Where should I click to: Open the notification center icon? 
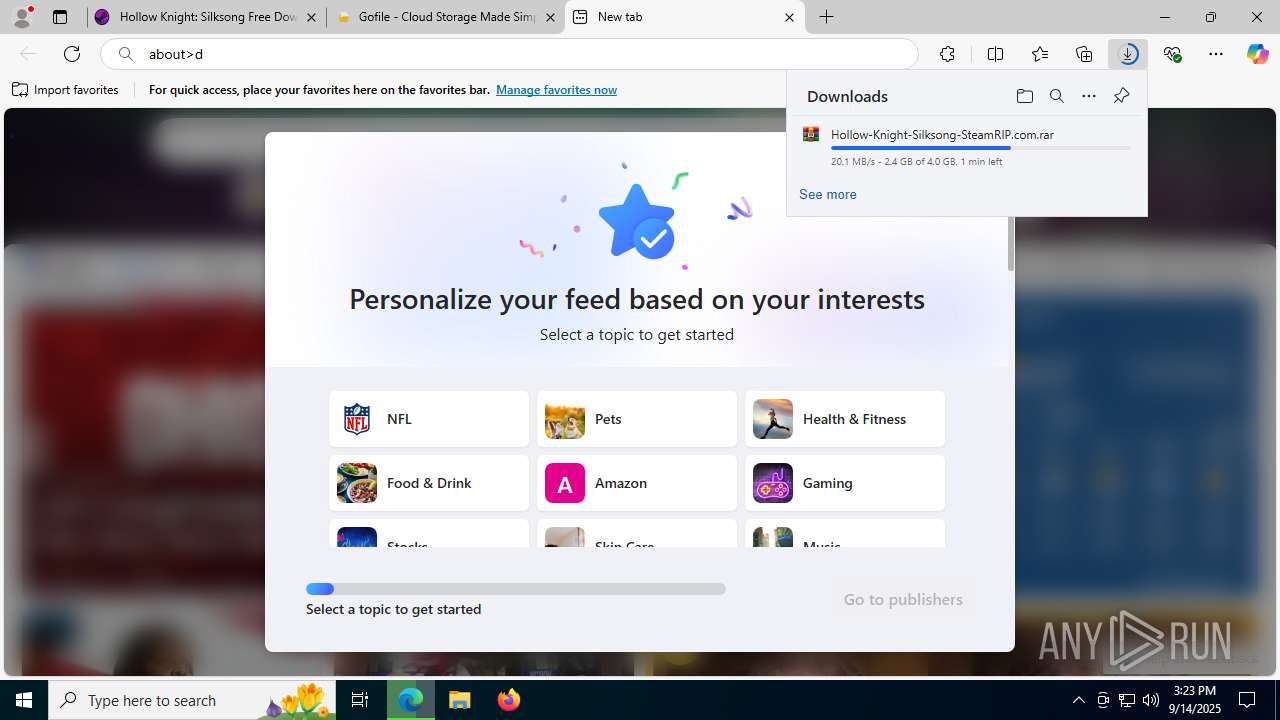click(1247, 700)
